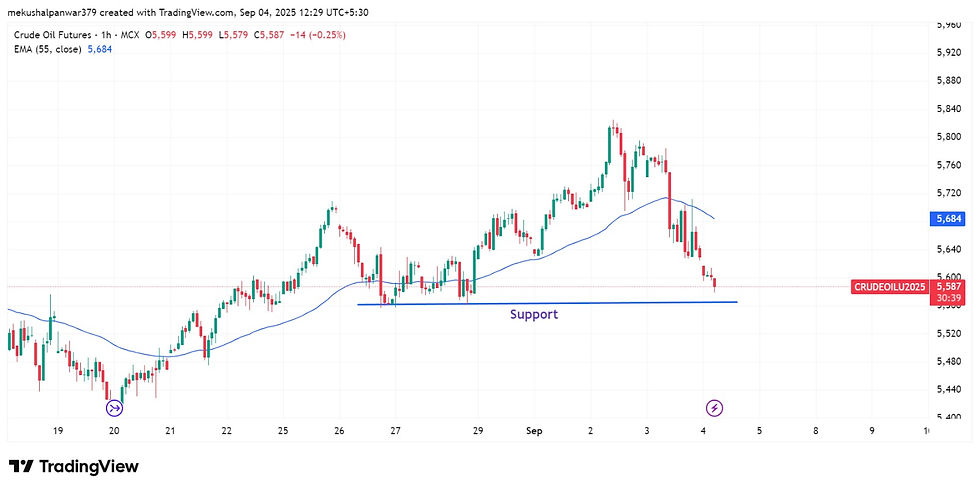The width and height of the screenshot is (980, 491).
Task: Click the date 27 on time axis
Action: (x=396, y=431)
